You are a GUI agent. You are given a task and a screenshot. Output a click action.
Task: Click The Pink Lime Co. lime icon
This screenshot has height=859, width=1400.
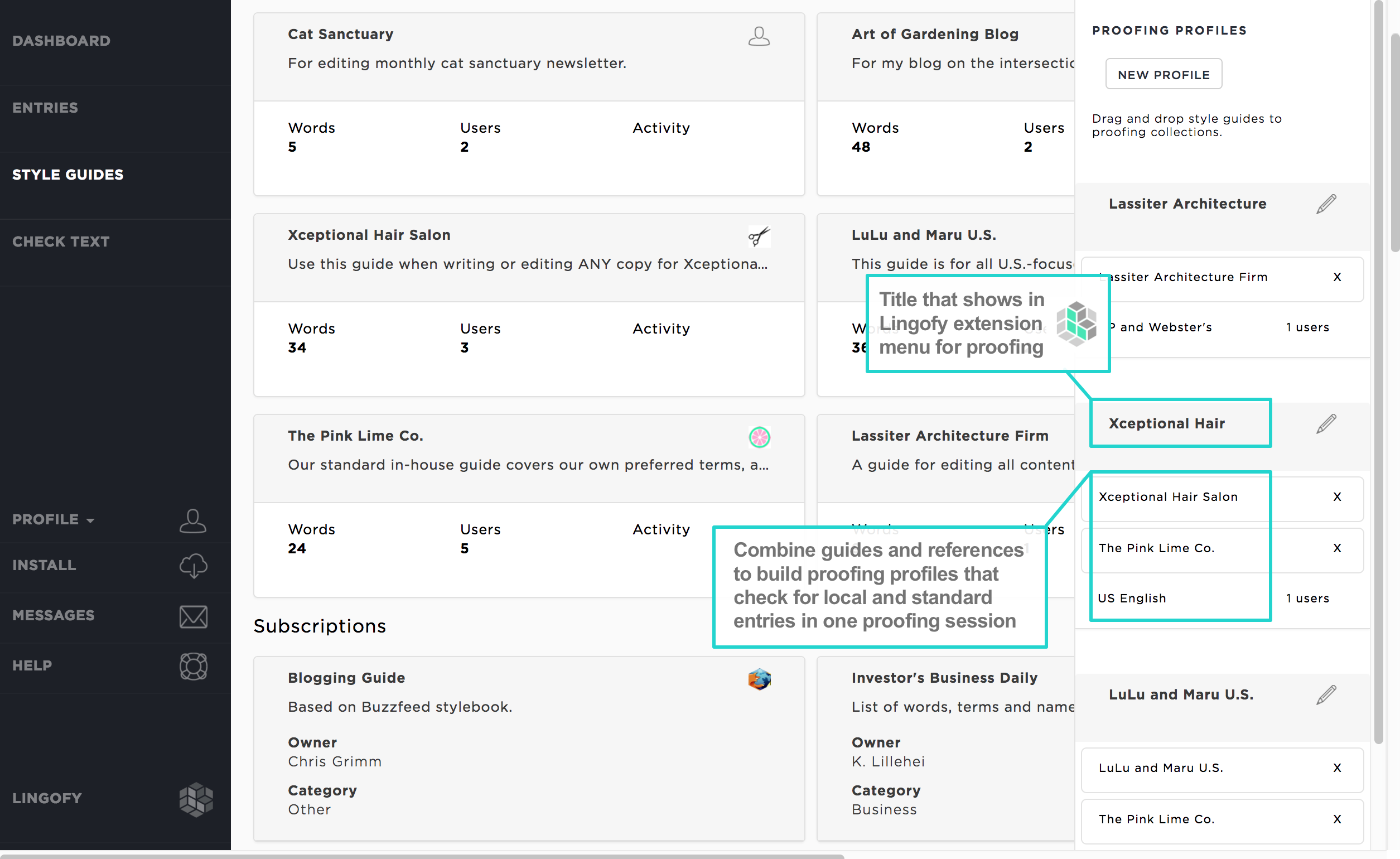[759, 437]
